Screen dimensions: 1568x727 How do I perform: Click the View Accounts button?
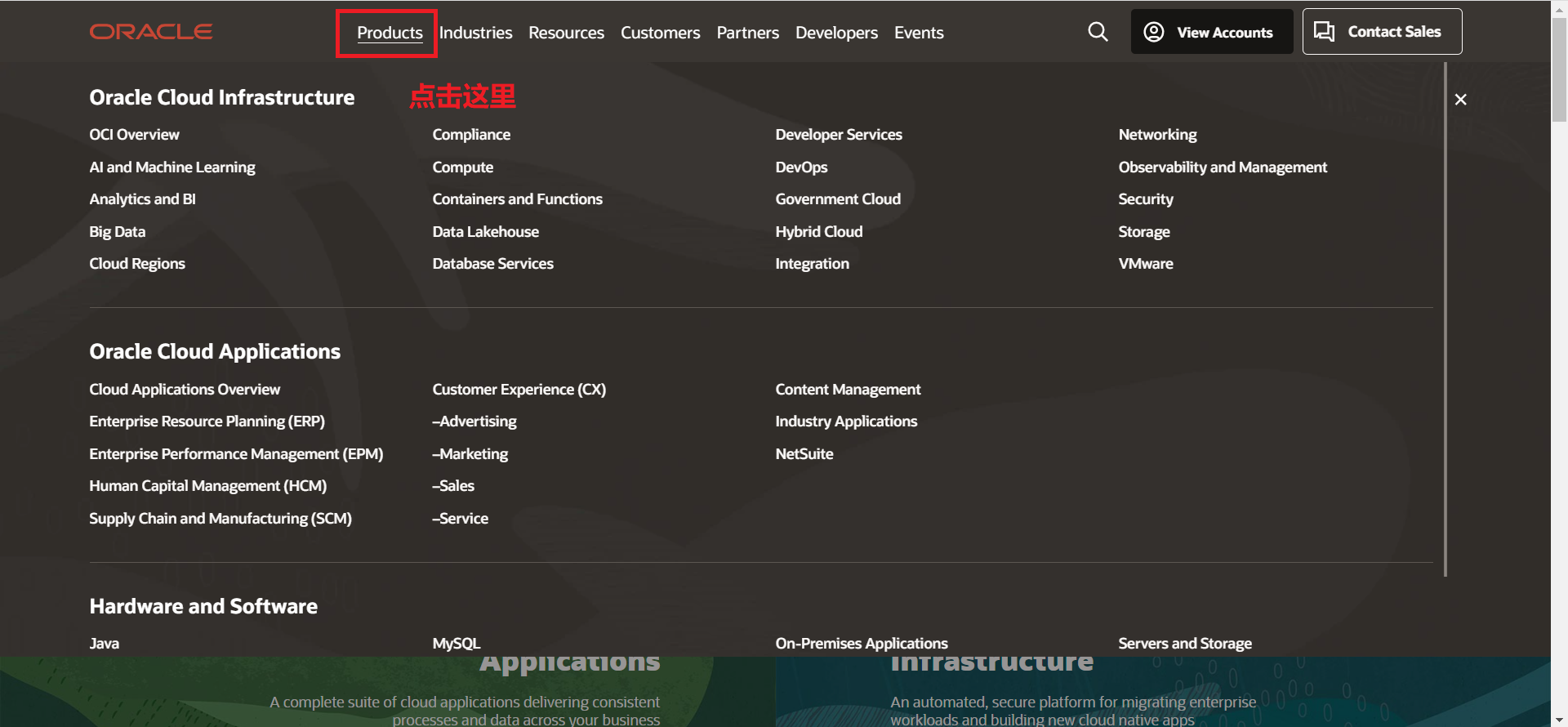(1212, 32)
